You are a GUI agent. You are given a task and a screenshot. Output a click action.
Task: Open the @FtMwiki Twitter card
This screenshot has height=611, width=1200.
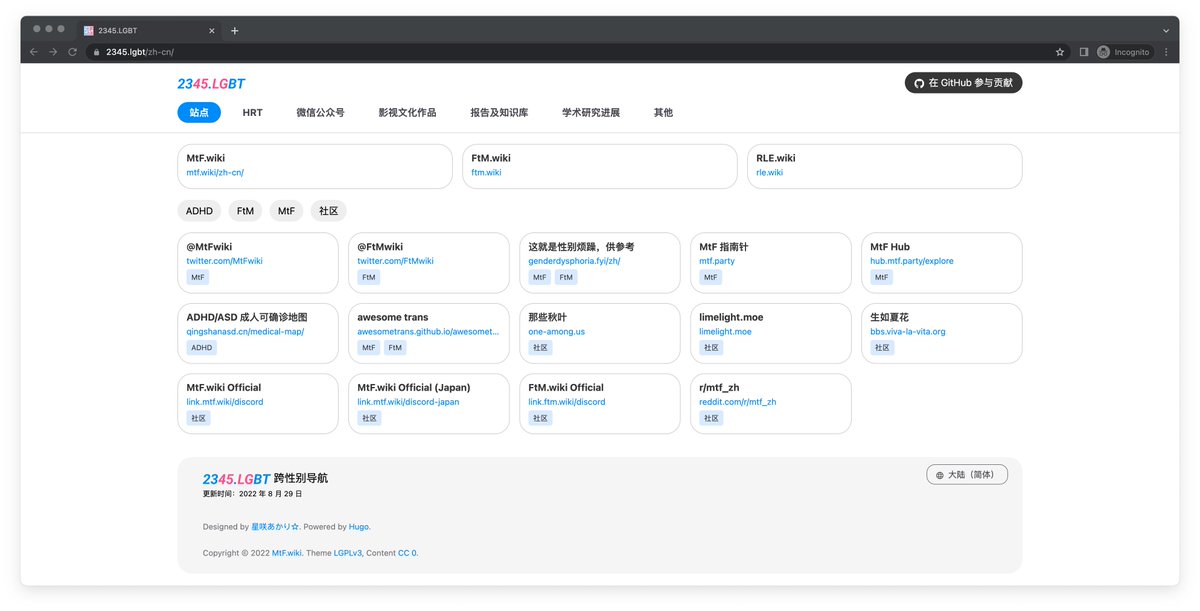coord(429,263)
